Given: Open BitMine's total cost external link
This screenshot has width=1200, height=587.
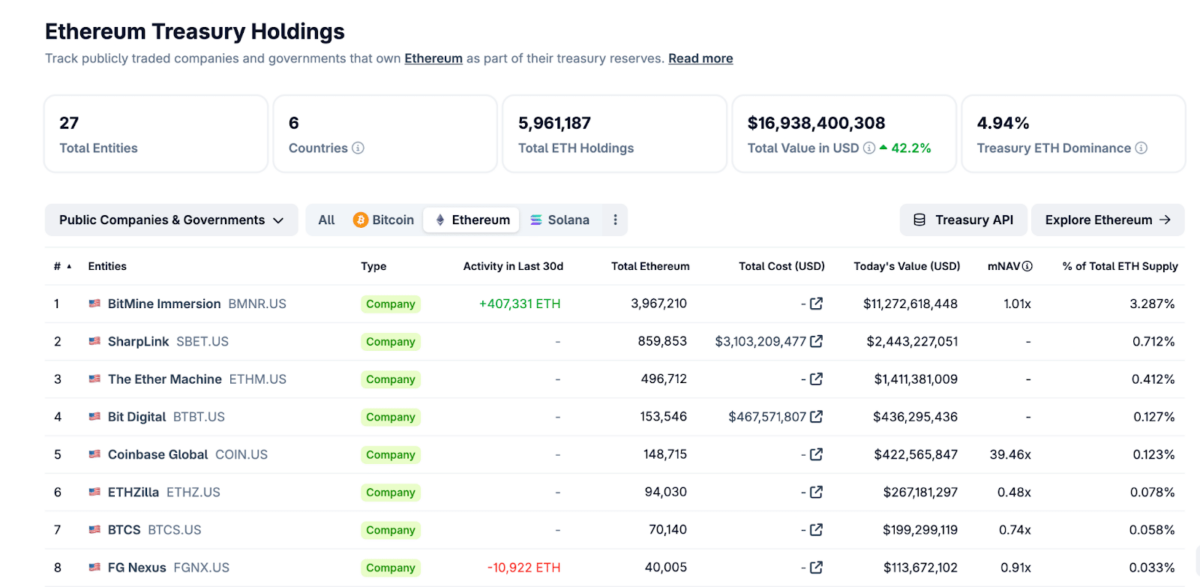Looking at the screenshot, I should 814,303.
